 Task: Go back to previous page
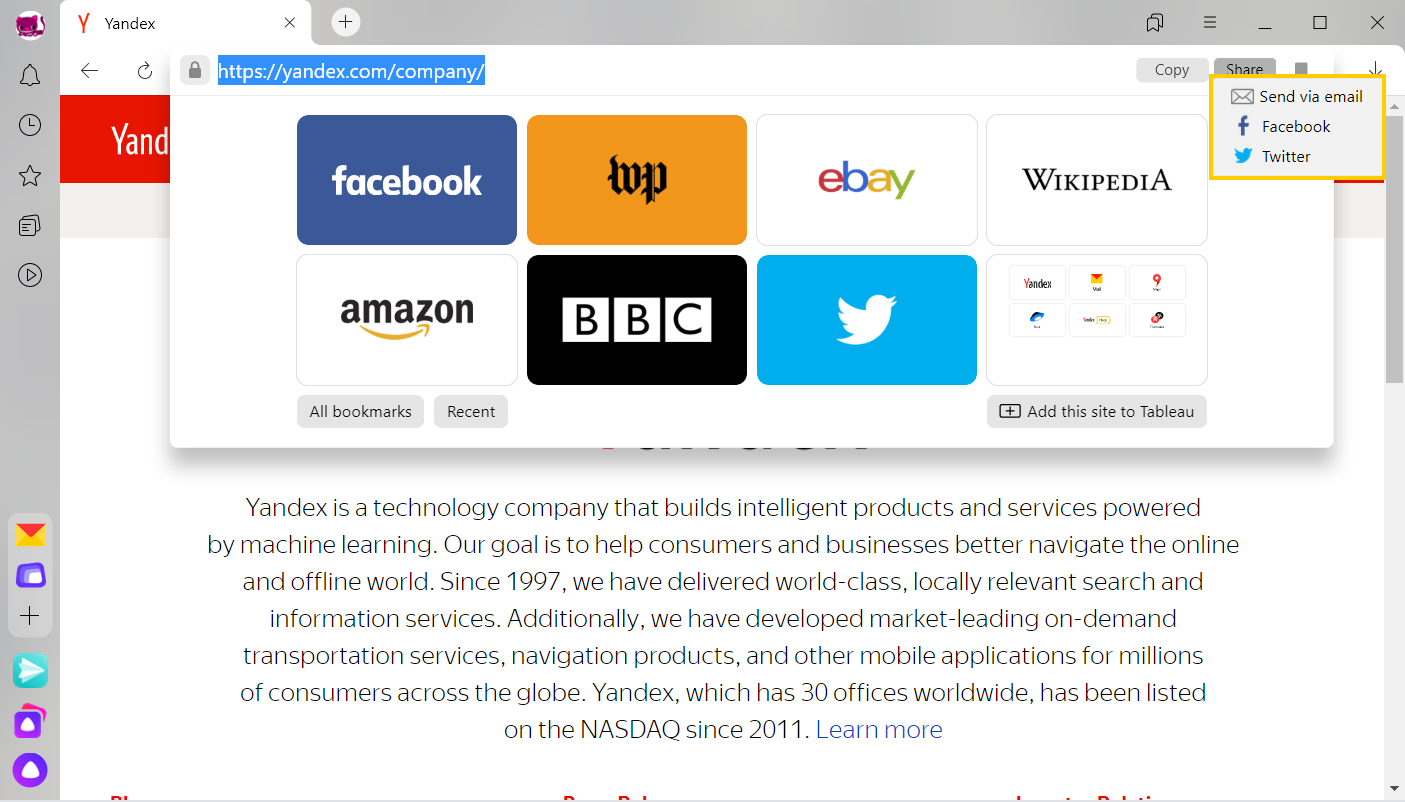tap(90, 70)
